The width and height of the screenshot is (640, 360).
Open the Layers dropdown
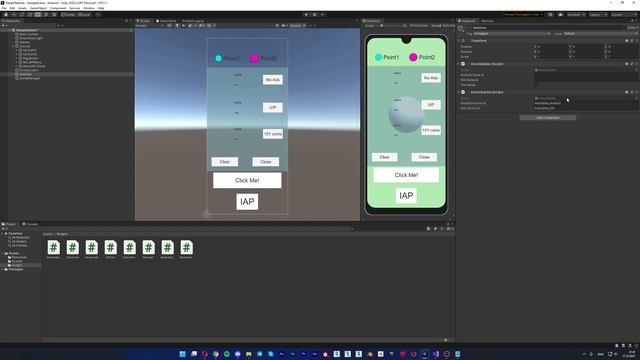point(597,15)
